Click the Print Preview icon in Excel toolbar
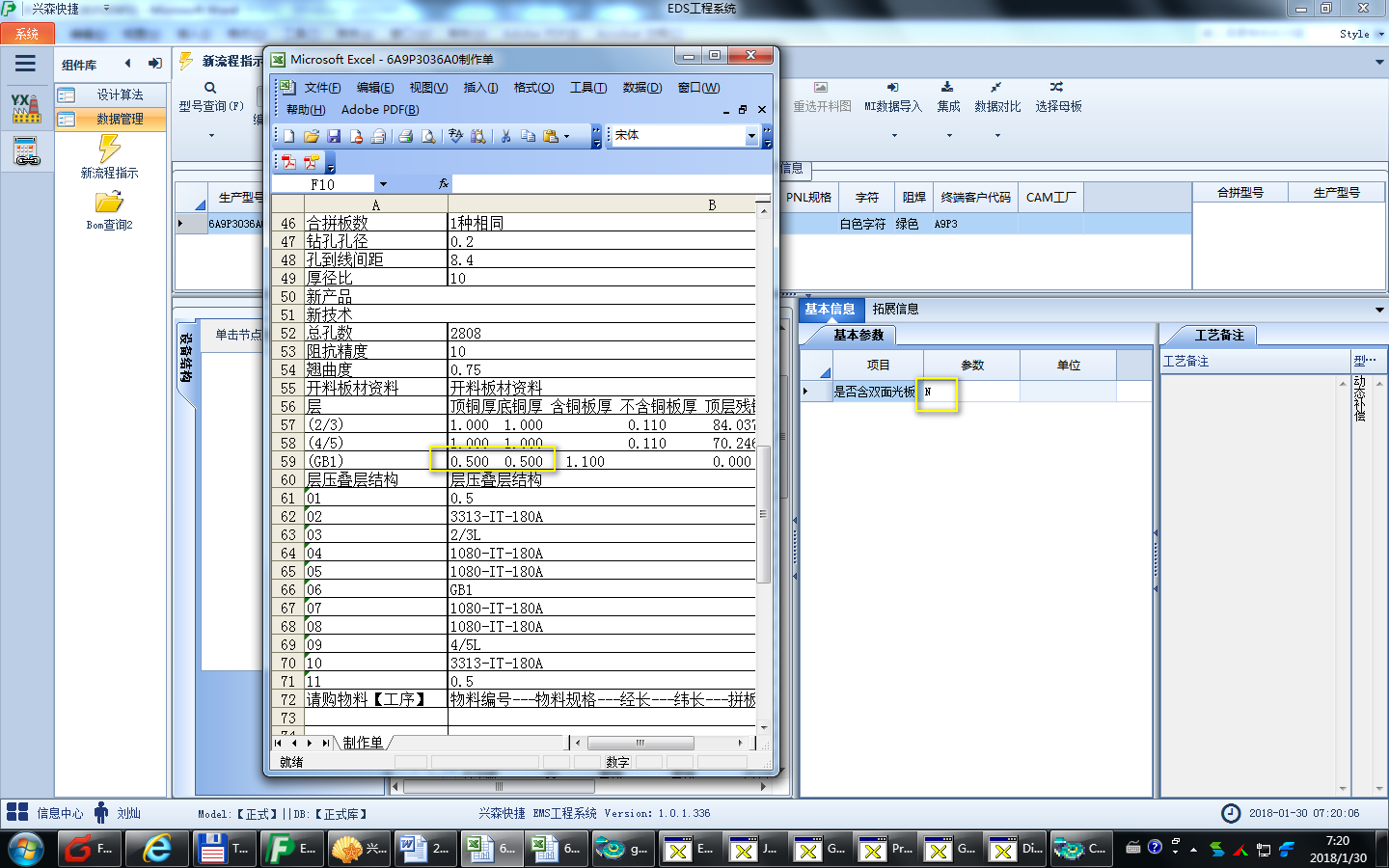This screenshot has height=868, width=1389. 428,136
